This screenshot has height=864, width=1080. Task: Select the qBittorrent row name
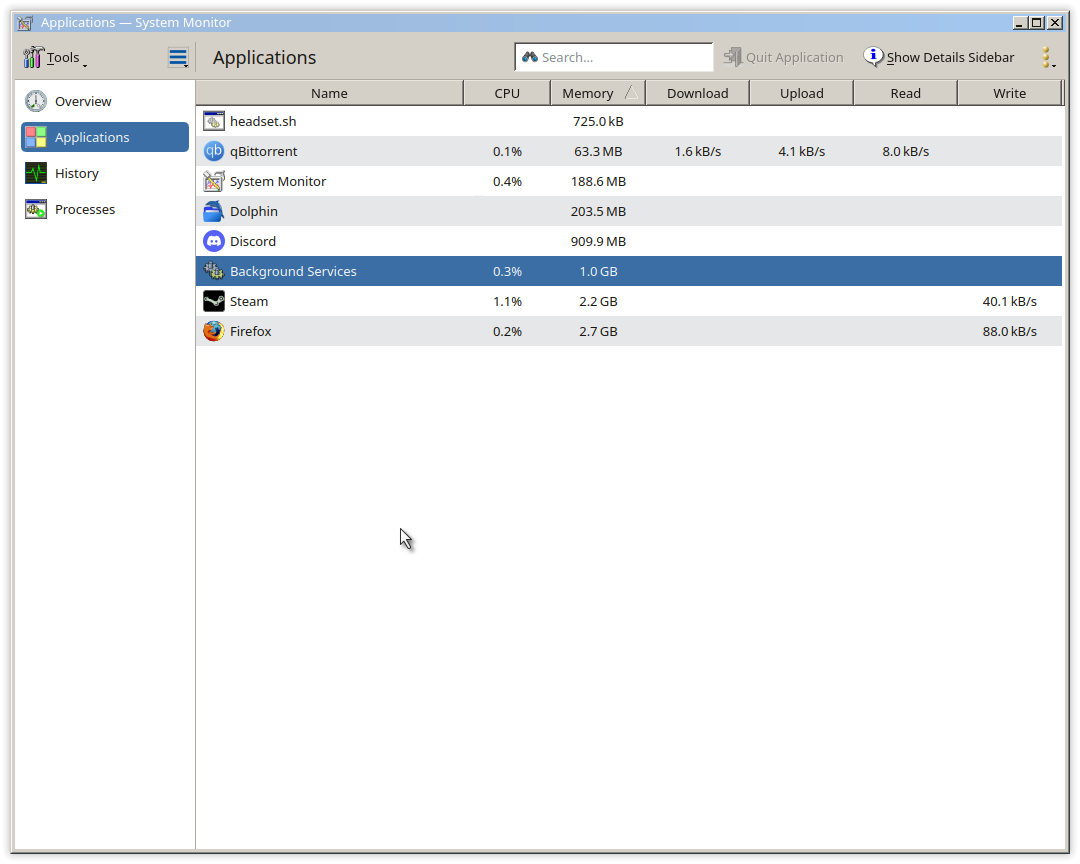(x=264, y=151)
